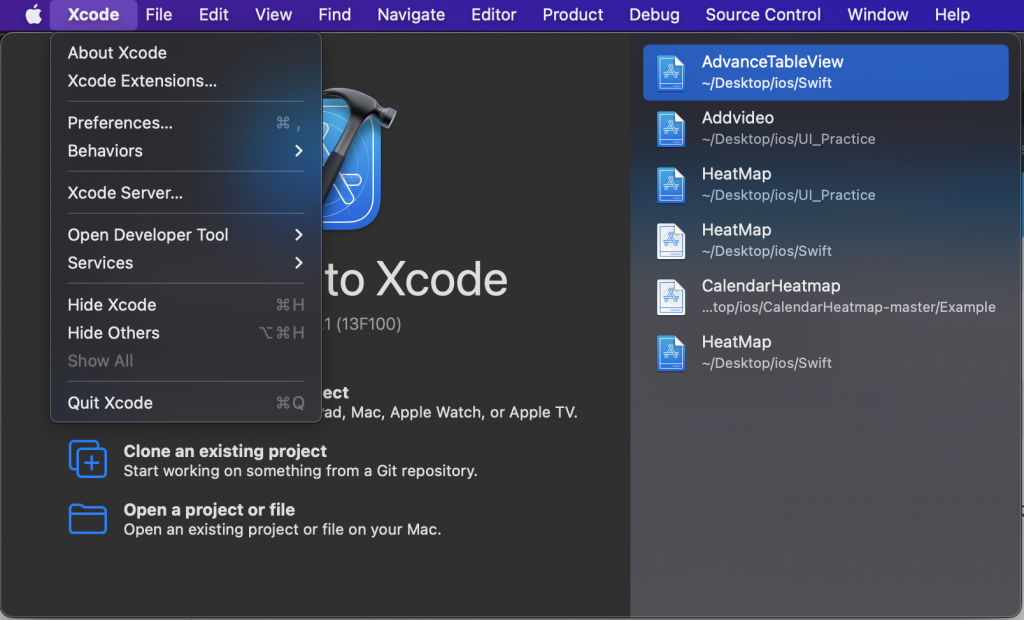Click Open a project or file
Image resolution: width=1024 pixels, height=620 pixels.
click(209, 510)
